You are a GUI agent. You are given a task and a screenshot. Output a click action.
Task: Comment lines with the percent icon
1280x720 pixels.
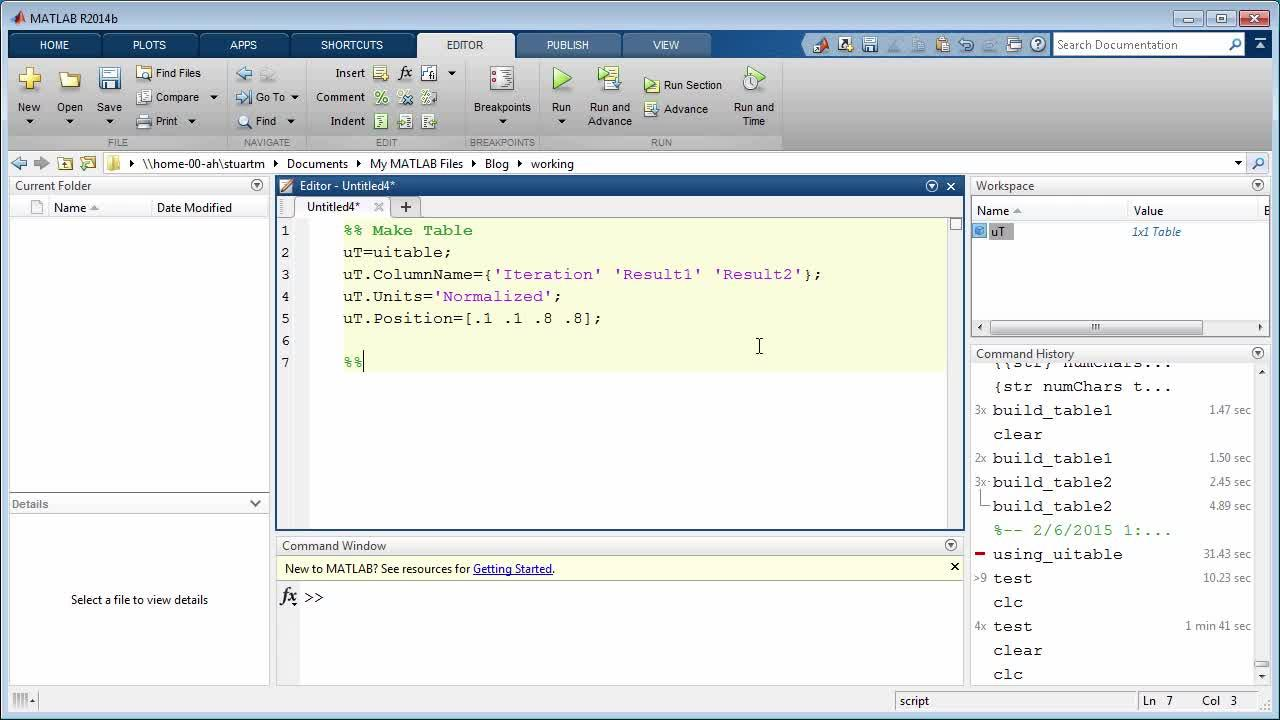coord(380,97)
